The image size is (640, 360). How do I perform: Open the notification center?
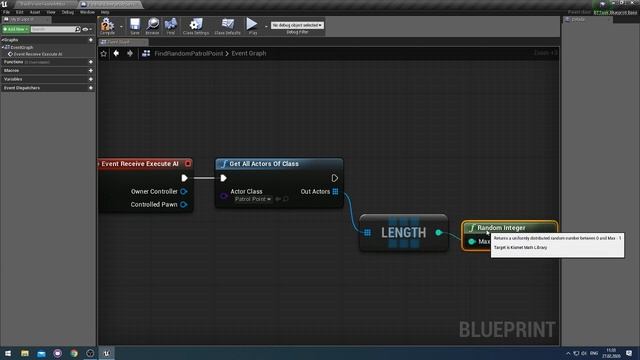[629, 353]
